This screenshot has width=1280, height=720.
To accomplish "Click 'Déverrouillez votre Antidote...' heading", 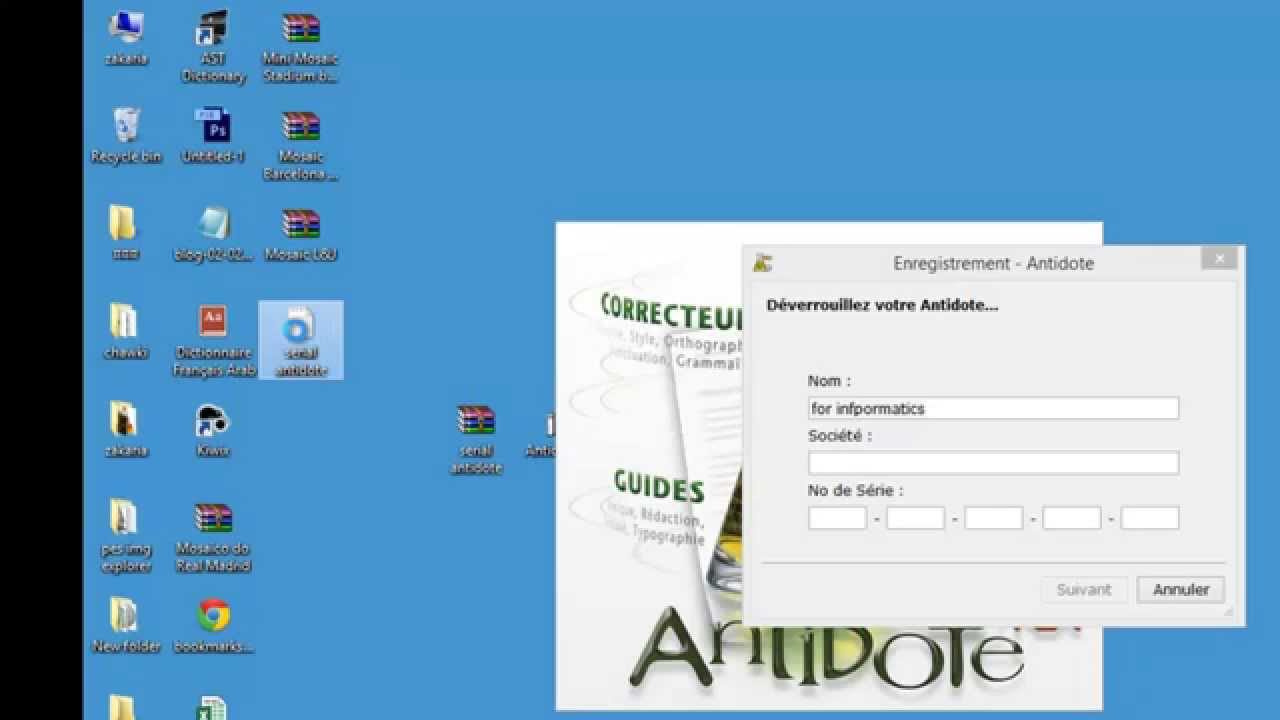I will click(x=882, y=305).
